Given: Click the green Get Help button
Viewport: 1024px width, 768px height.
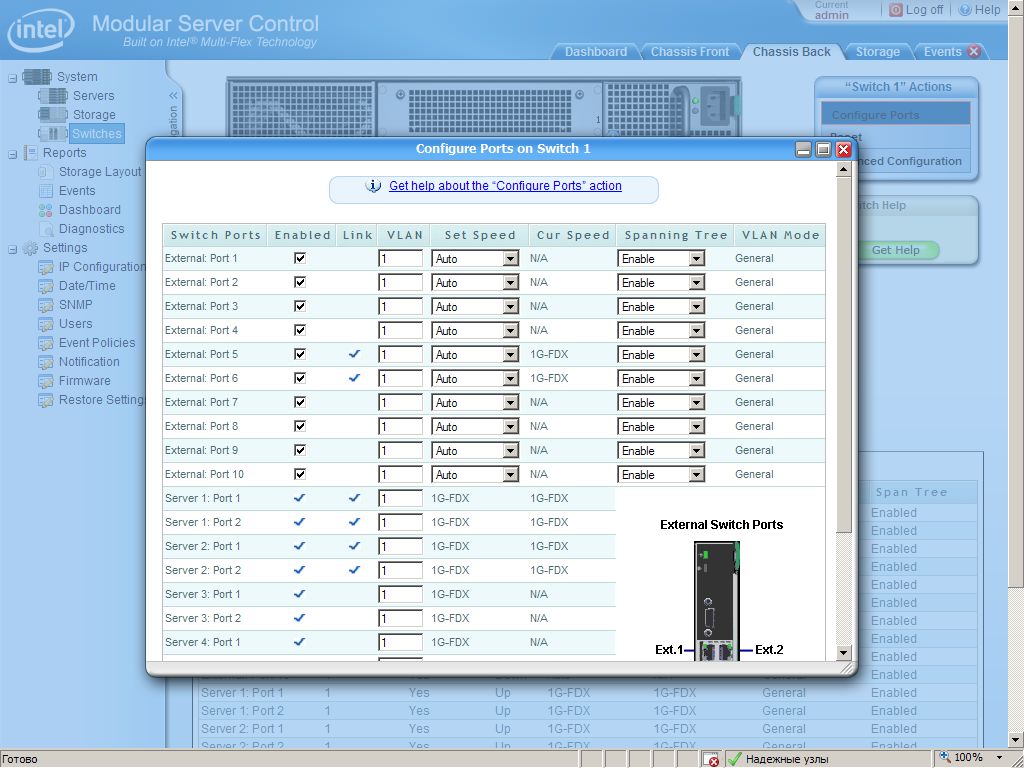Looking at the screenshot, I should (x=895, y=250).
